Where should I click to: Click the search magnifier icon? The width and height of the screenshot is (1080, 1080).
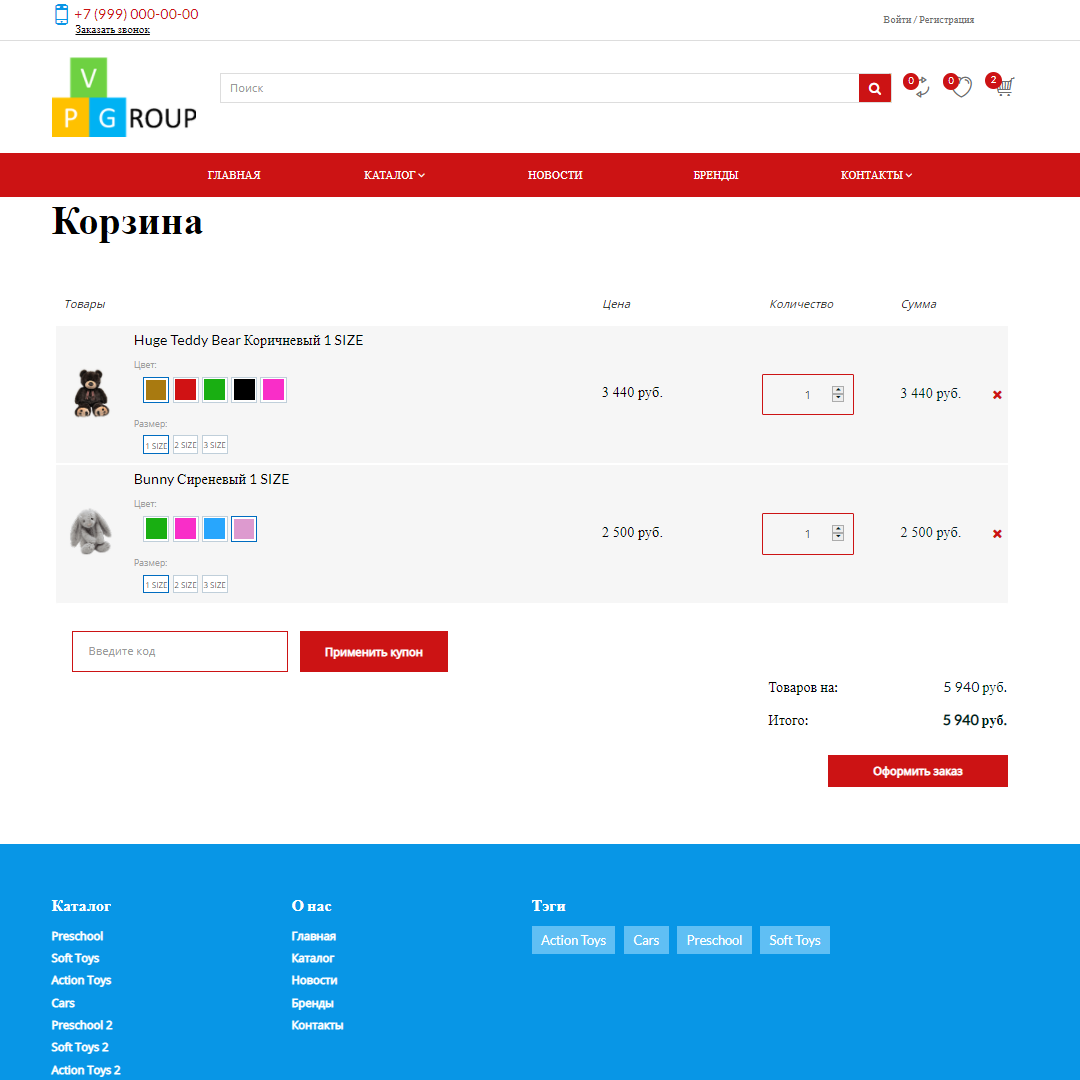tap(874, 88)
